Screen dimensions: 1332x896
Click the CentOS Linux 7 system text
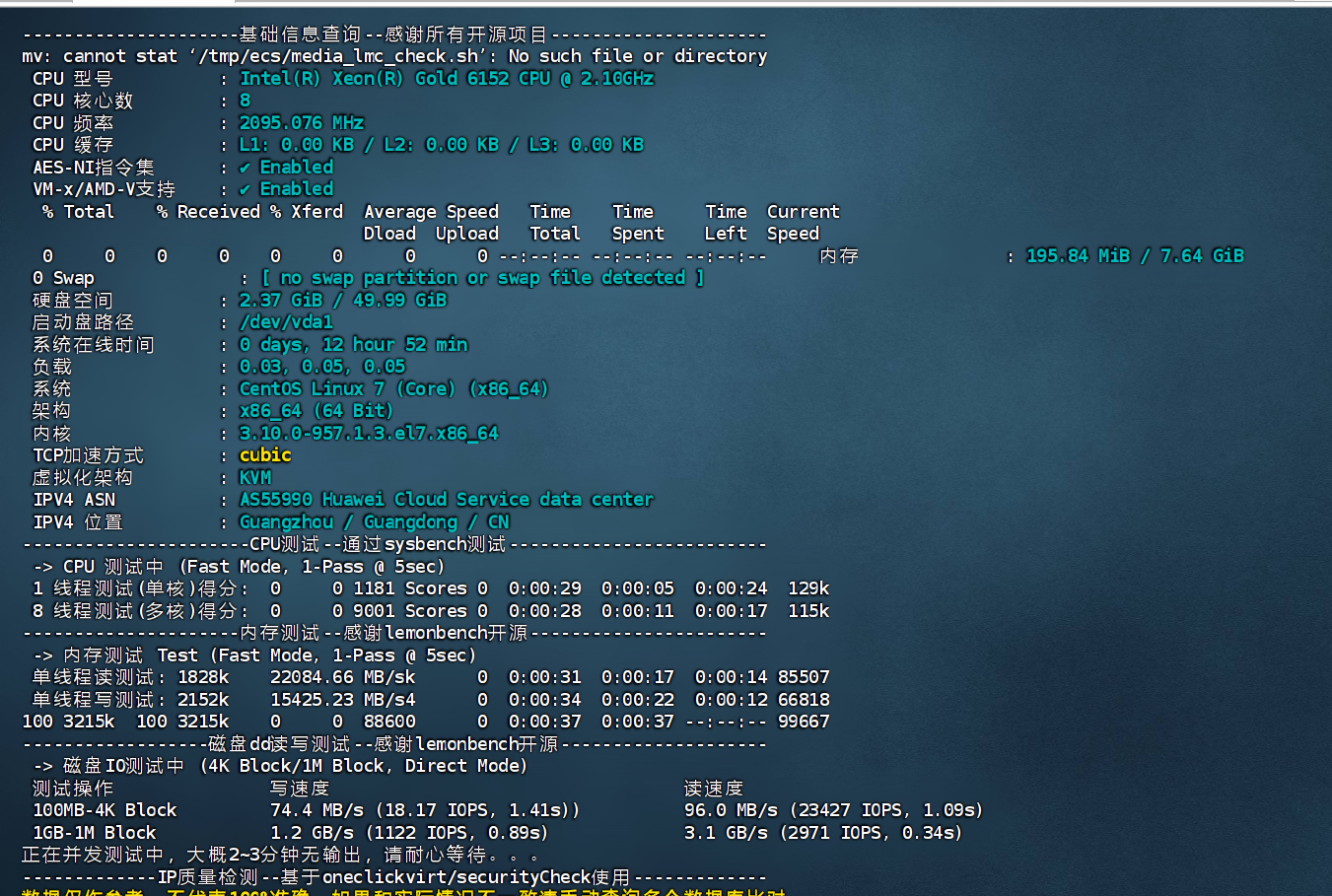(x=392, y=389)
